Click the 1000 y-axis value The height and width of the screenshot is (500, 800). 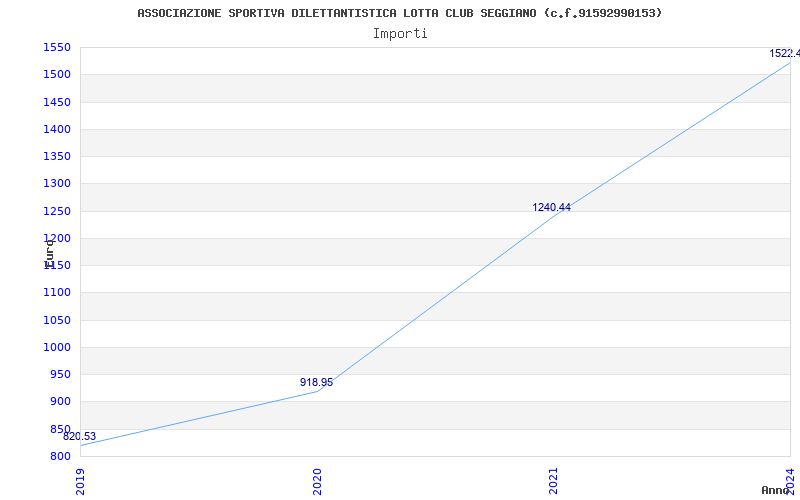57,347
